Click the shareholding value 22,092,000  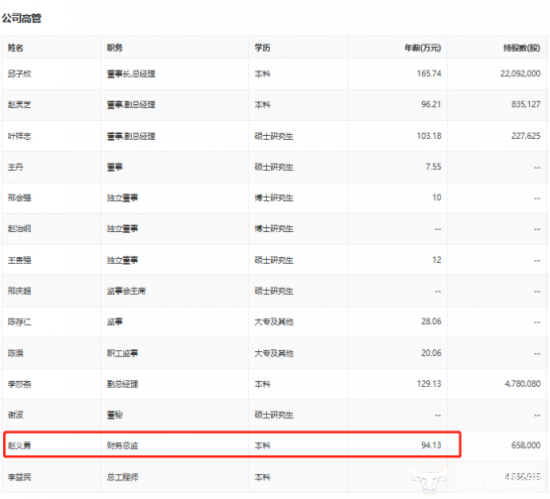(520, 73)
